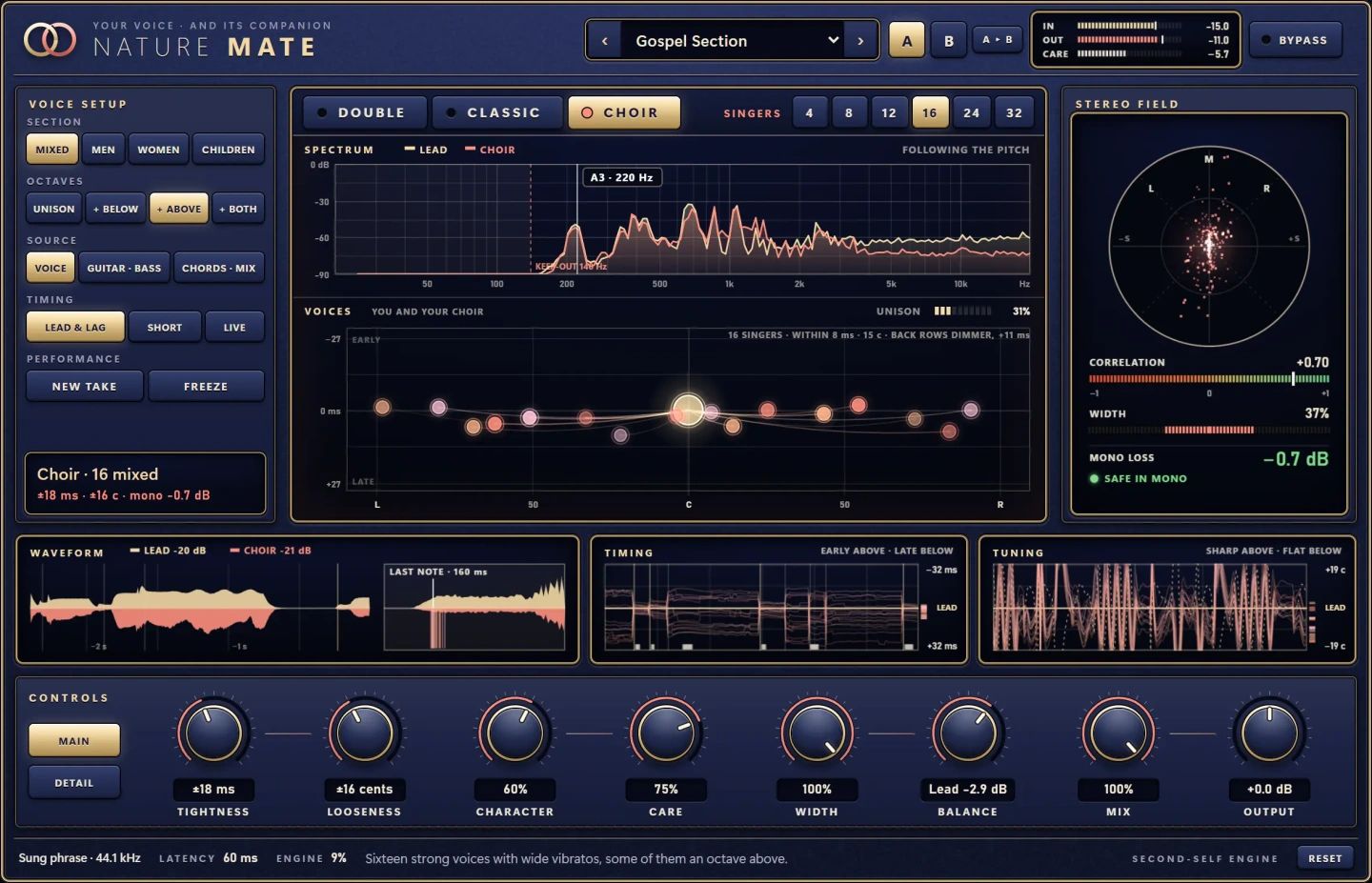Click the A3 · 220 Hz pitch label

click(621, 177)
